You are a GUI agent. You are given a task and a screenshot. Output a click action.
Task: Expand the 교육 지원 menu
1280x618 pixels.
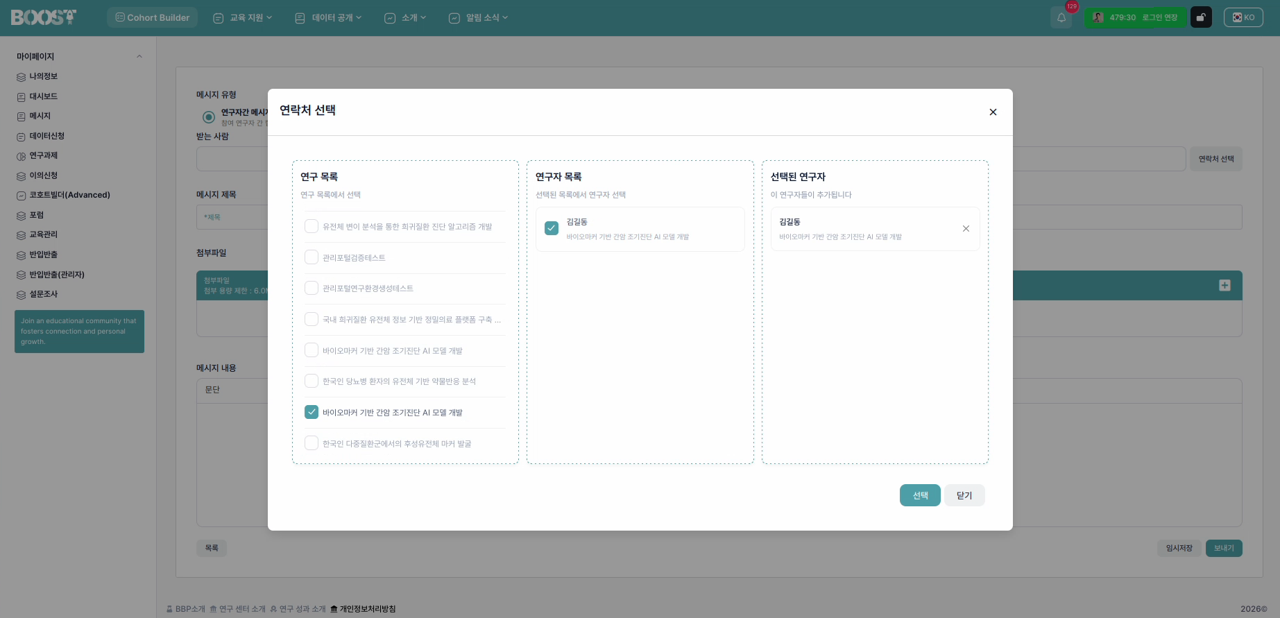pos(242,17)
